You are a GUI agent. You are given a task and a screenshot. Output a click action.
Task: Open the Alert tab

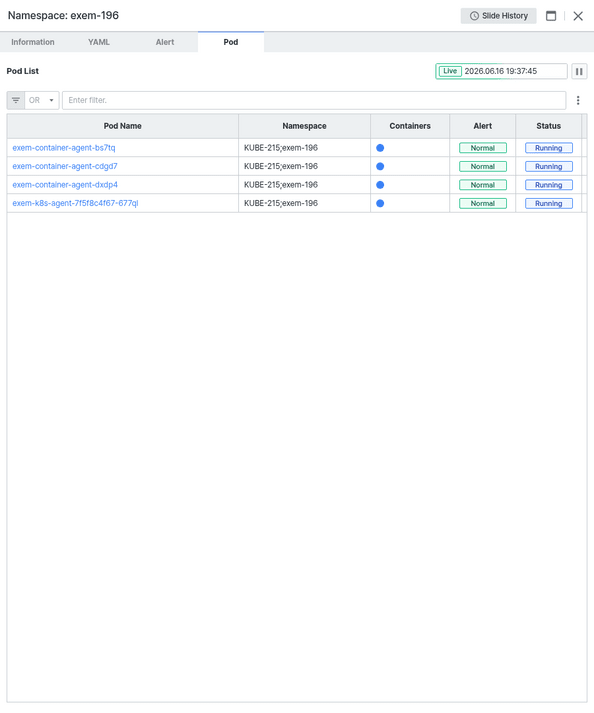point(165,42)
